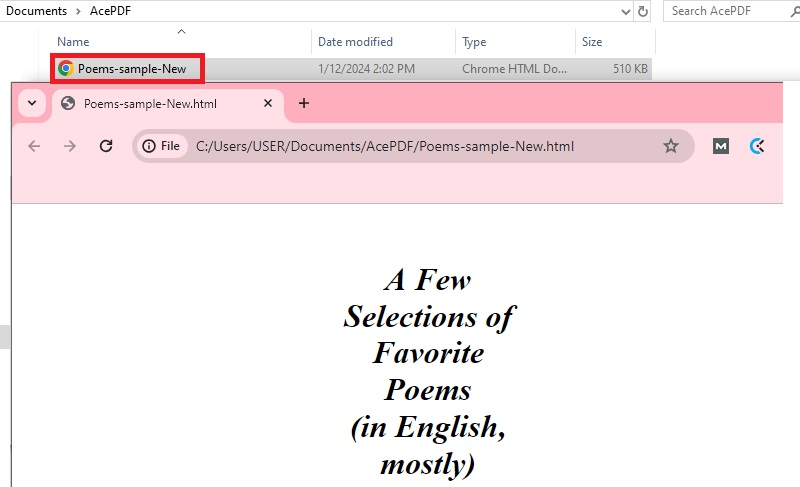The height and width of the screenshot is (487, 800).
Task: Sort by the Type column header
Action: click(x=474, y=42)
